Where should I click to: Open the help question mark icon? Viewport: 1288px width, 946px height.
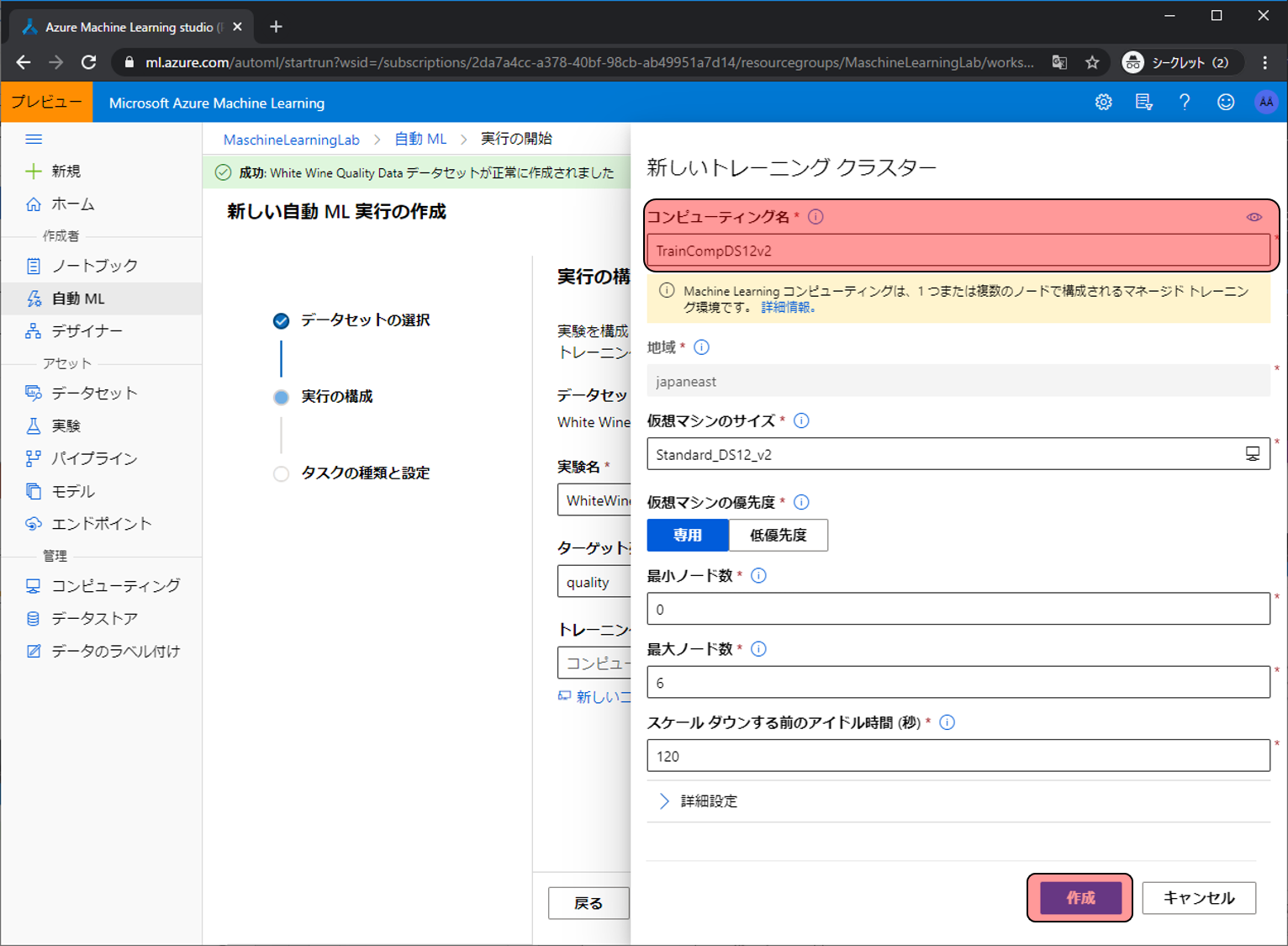[1185, 103]
